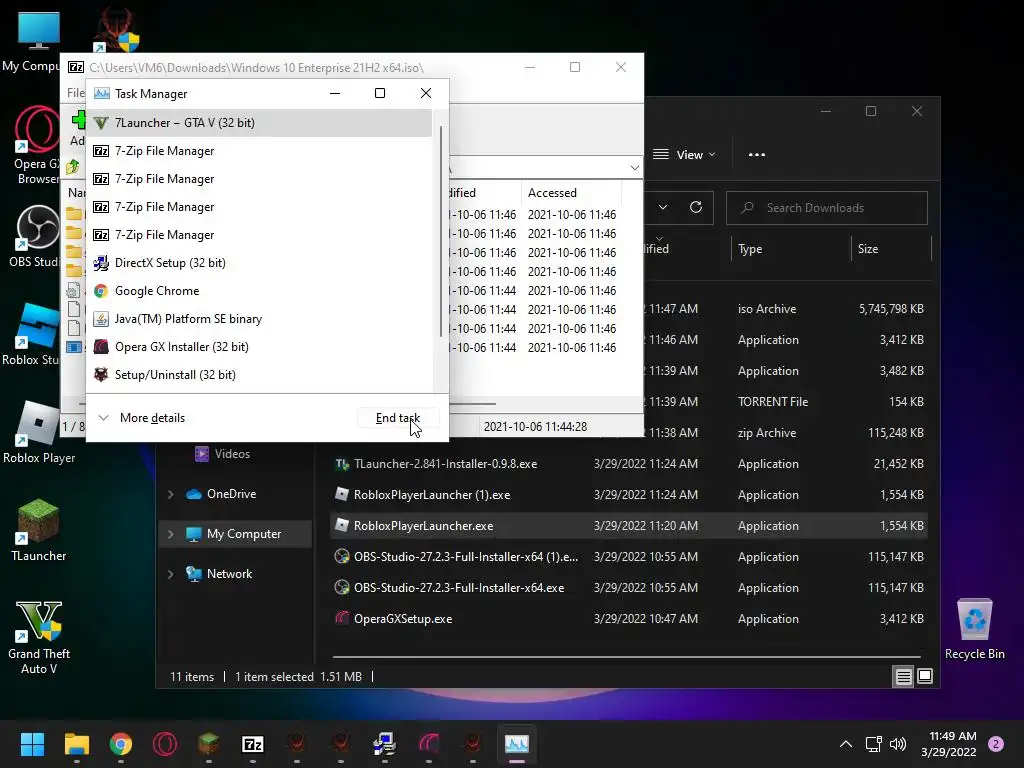This screenshot has height=768, width=1024.
Task: Click the Java icon in Task Manager list
Action: [x=101, y=319]
